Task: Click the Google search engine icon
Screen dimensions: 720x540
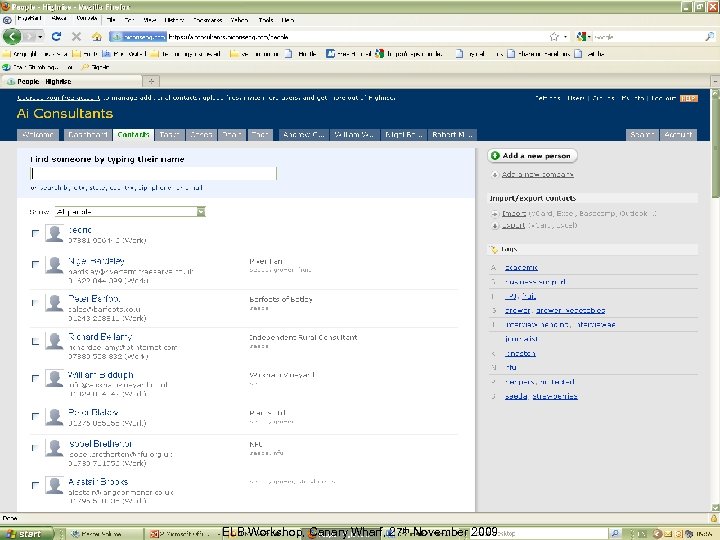Action: [x=581, y=36]
